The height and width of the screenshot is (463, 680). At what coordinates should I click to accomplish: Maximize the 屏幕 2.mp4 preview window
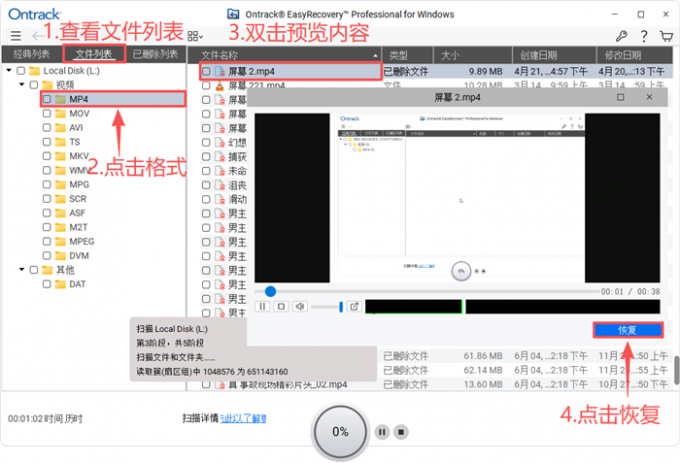tap(621, 97)
